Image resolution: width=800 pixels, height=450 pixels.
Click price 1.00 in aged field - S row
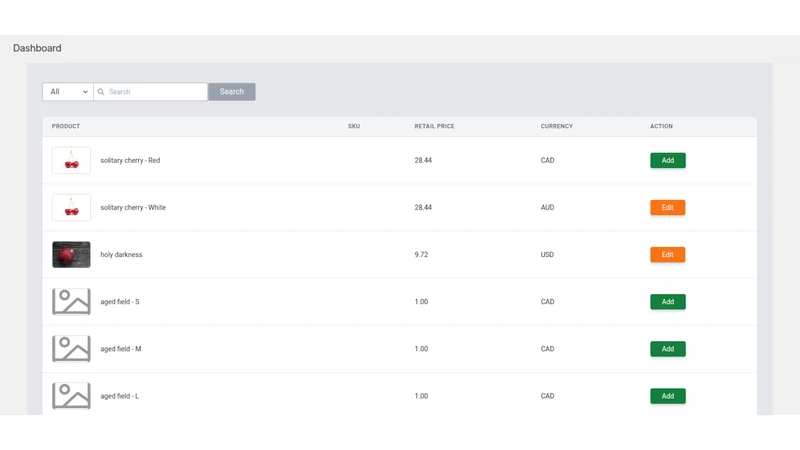pos(421,302)
